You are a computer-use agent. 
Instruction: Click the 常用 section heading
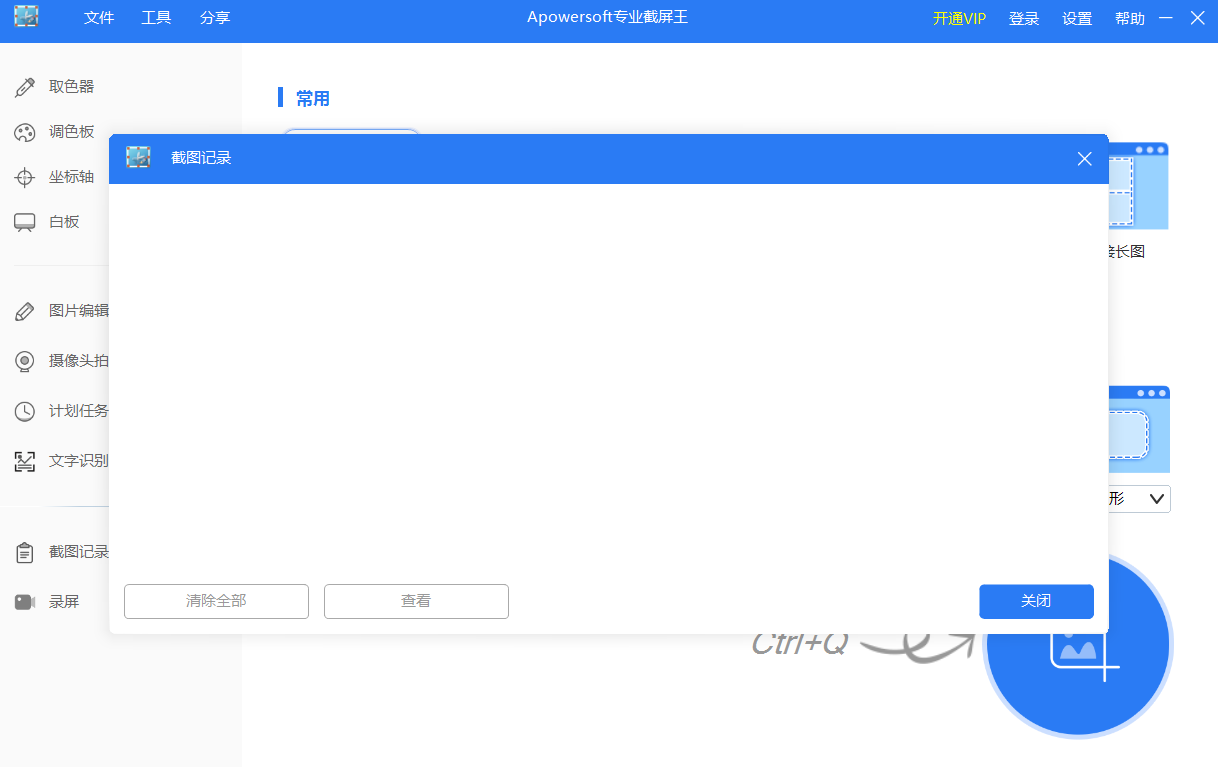313,98
